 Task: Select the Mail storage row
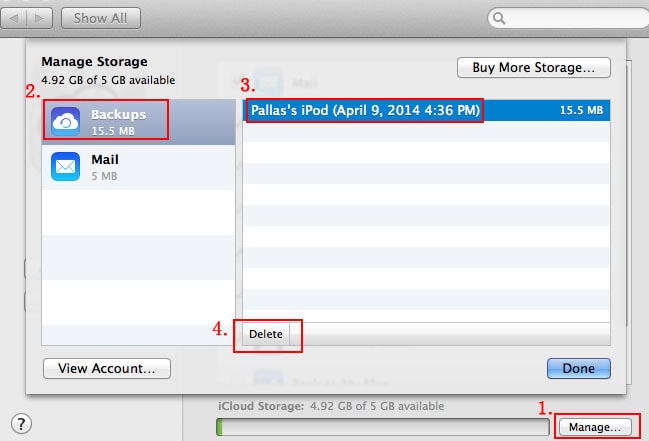click(138, 167)
